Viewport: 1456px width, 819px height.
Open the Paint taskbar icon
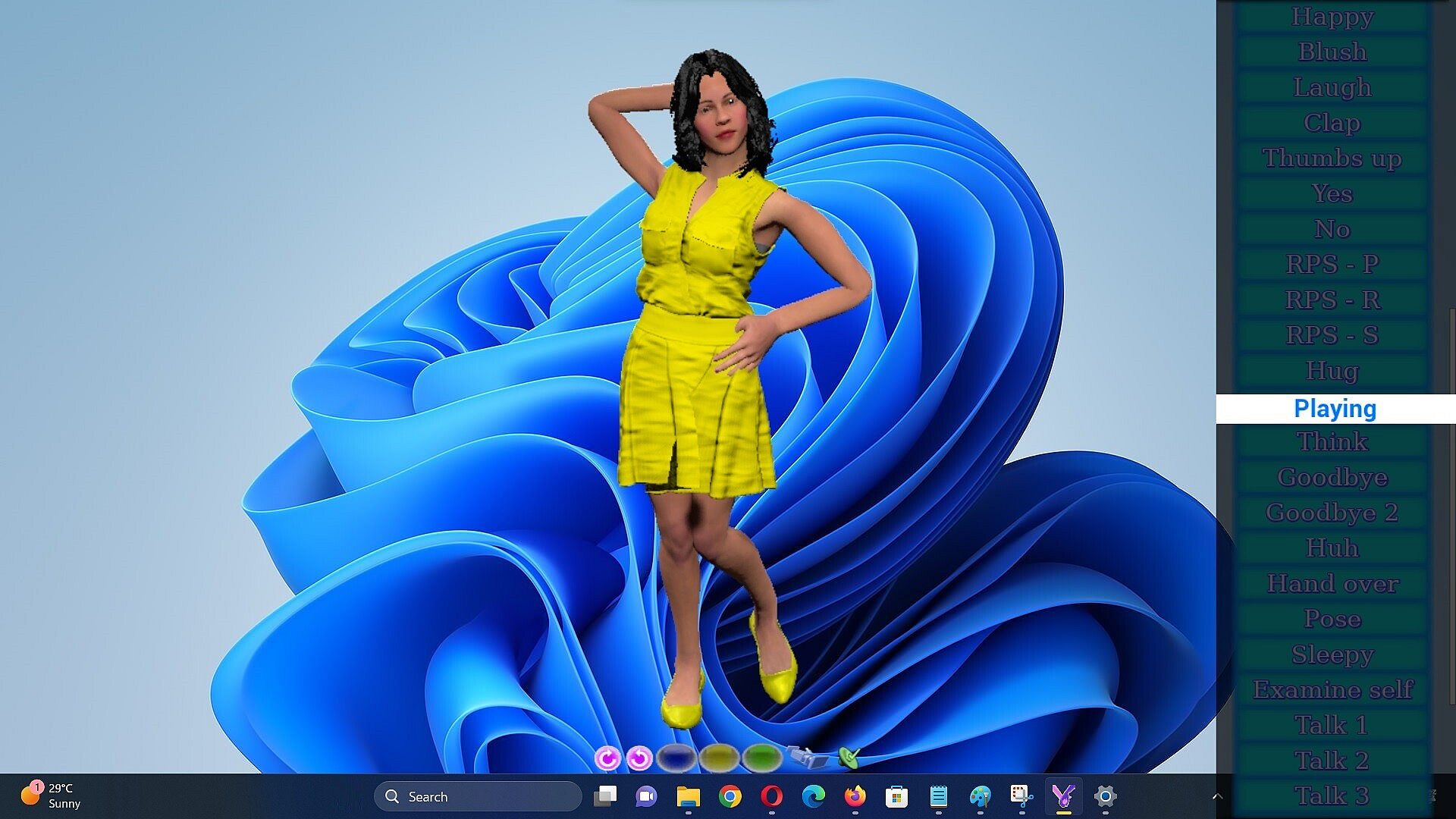tap(980, 796)
